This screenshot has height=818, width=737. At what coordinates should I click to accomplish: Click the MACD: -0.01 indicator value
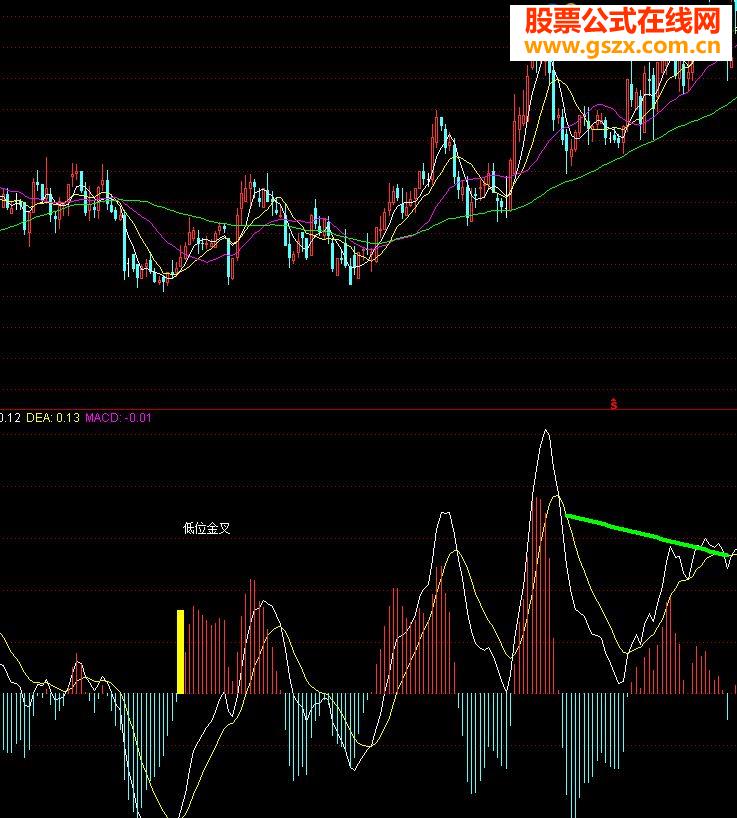[118, 418]
